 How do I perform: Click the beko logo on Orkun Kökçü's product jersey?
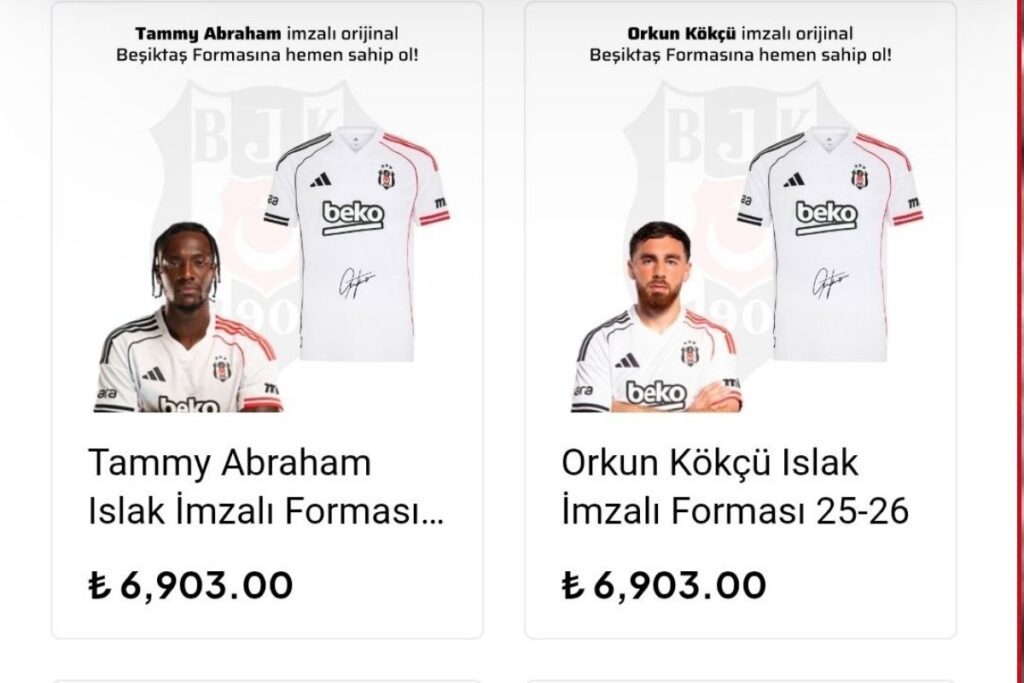coord(826,217)
